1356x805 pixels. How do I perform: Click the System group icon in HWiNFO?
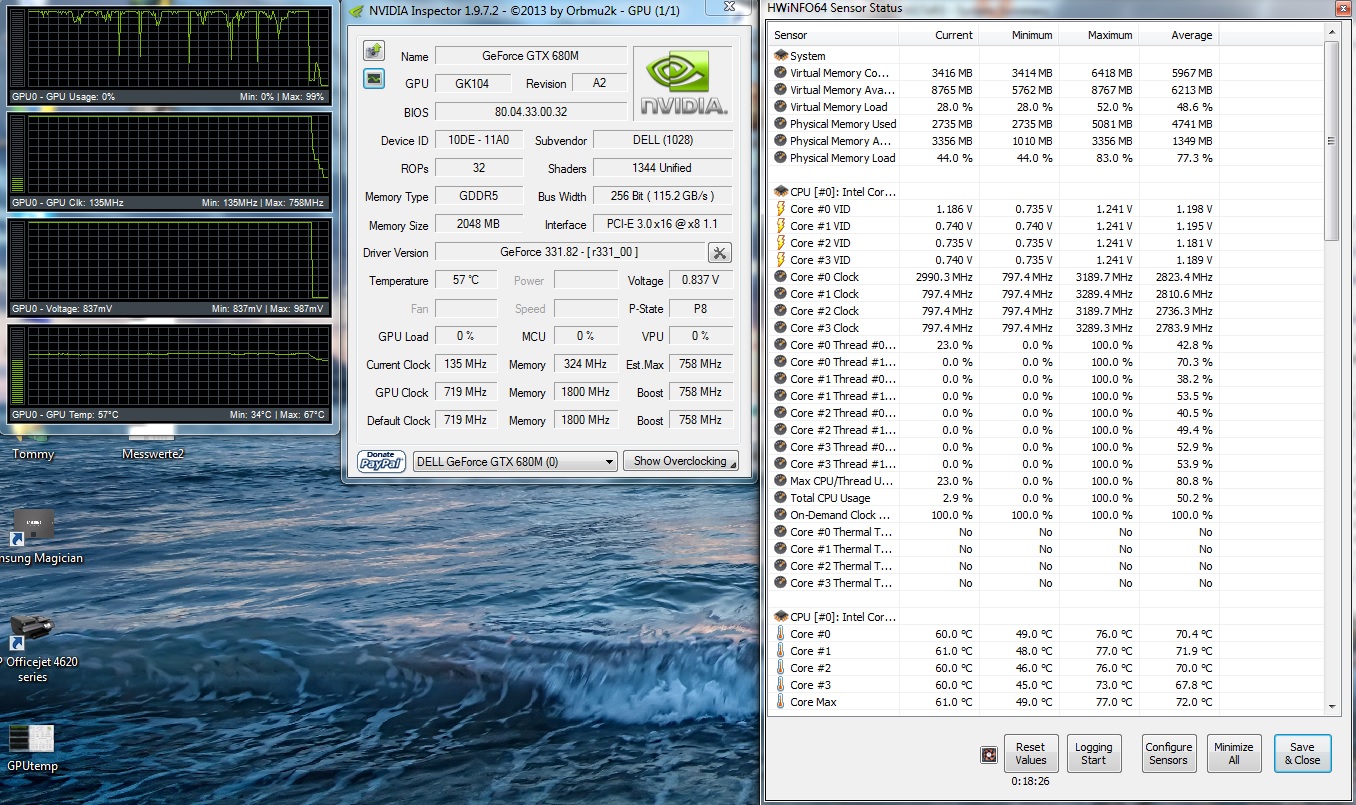(781, 56)
